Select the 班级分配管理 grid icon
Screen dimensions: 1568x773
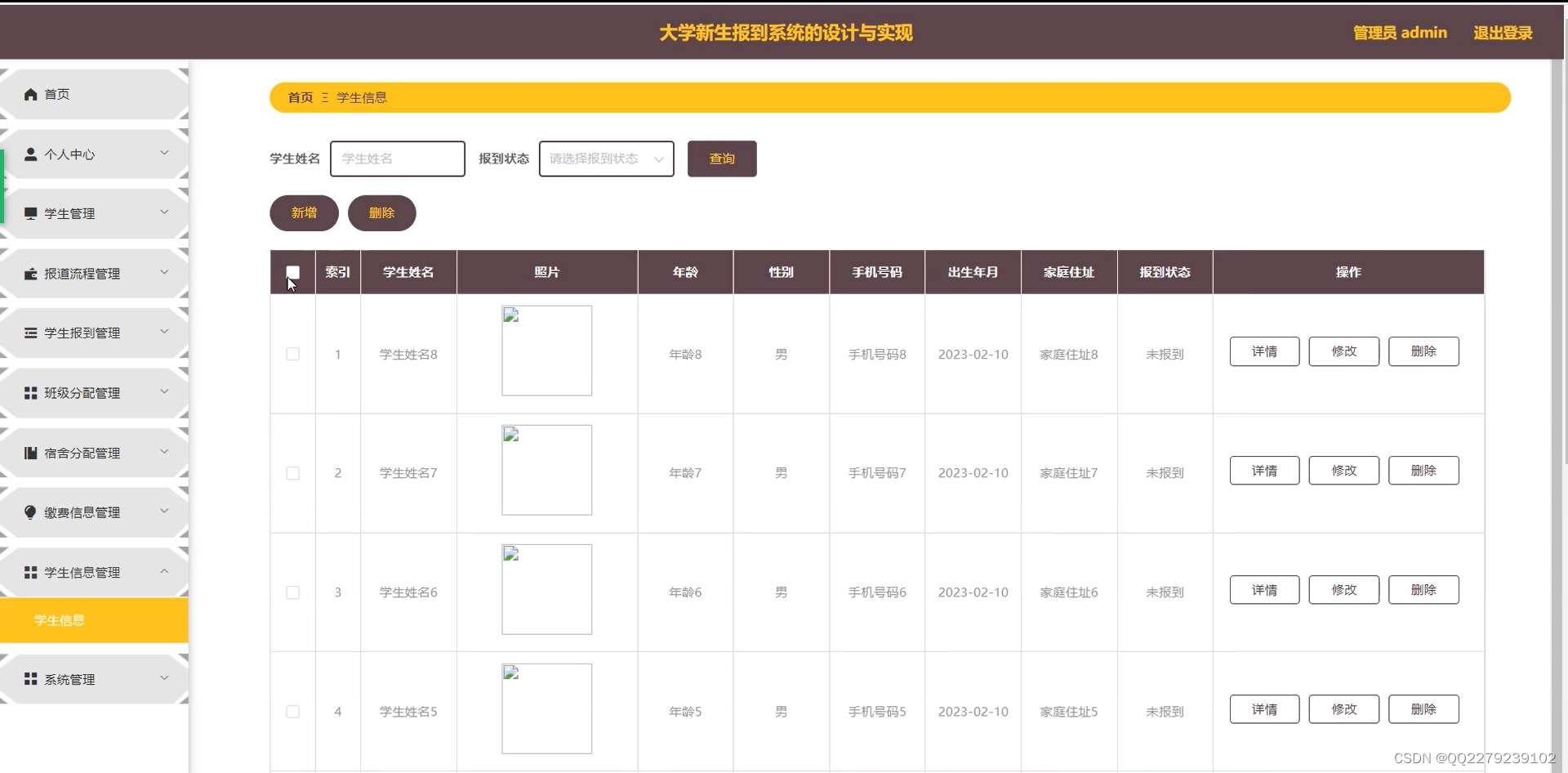[x=30, y=392]
